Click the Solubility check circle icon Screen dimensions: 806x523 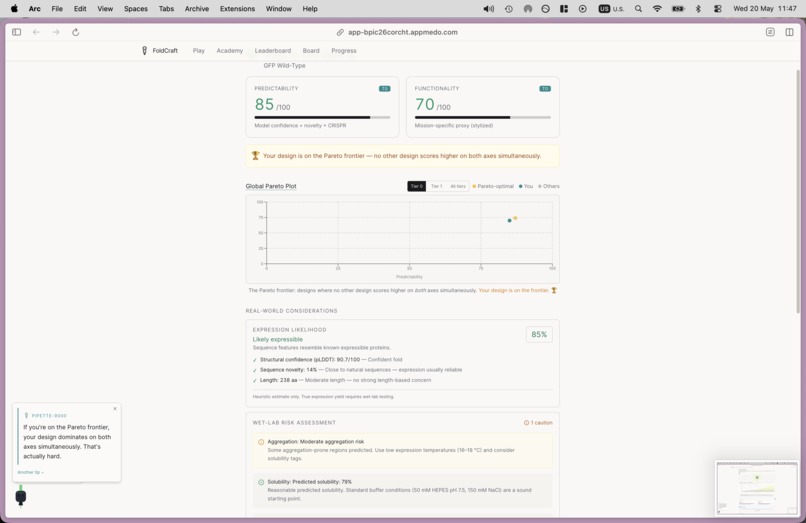[x=261, y=482]
